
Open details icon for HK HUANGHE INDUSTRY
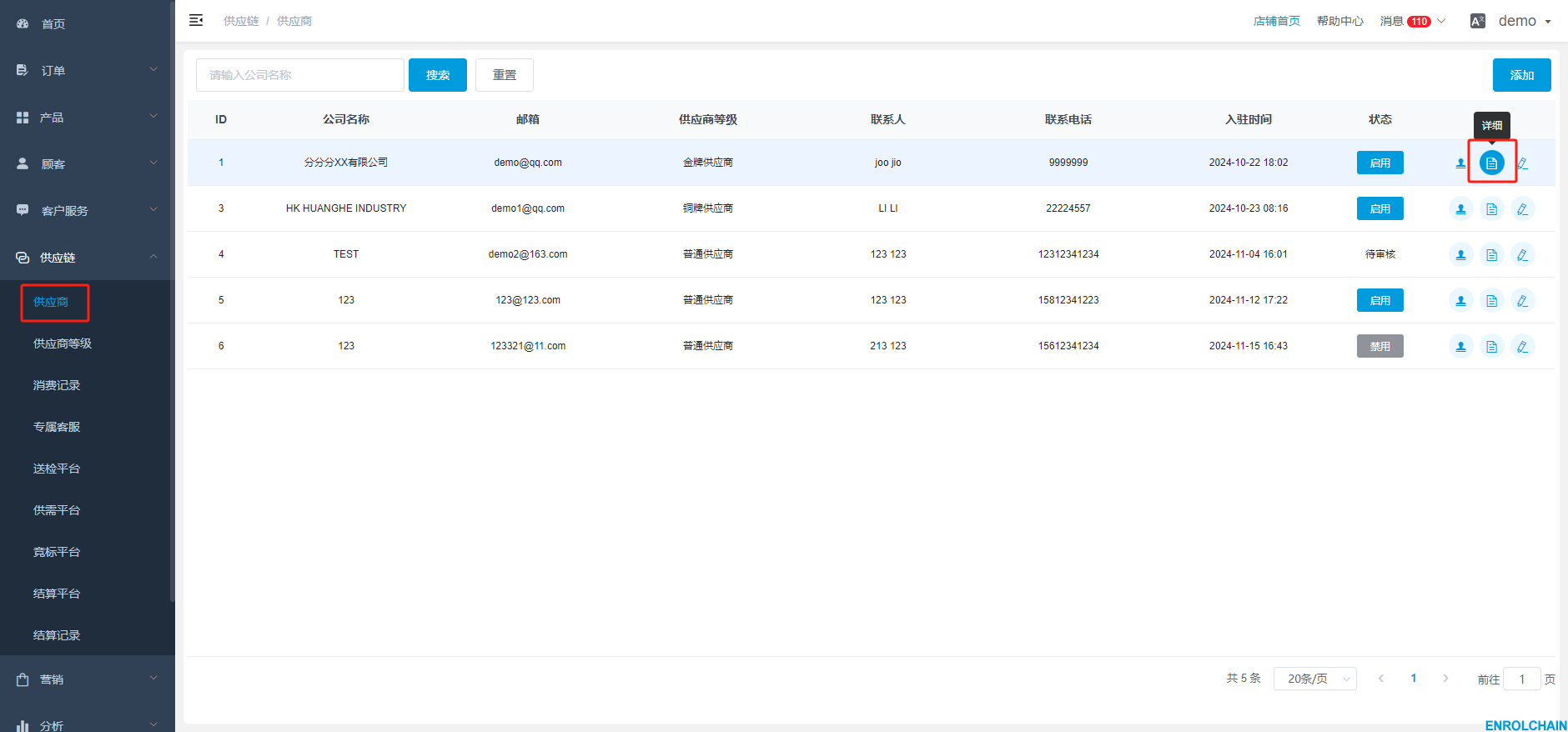tap(1492, 208)
